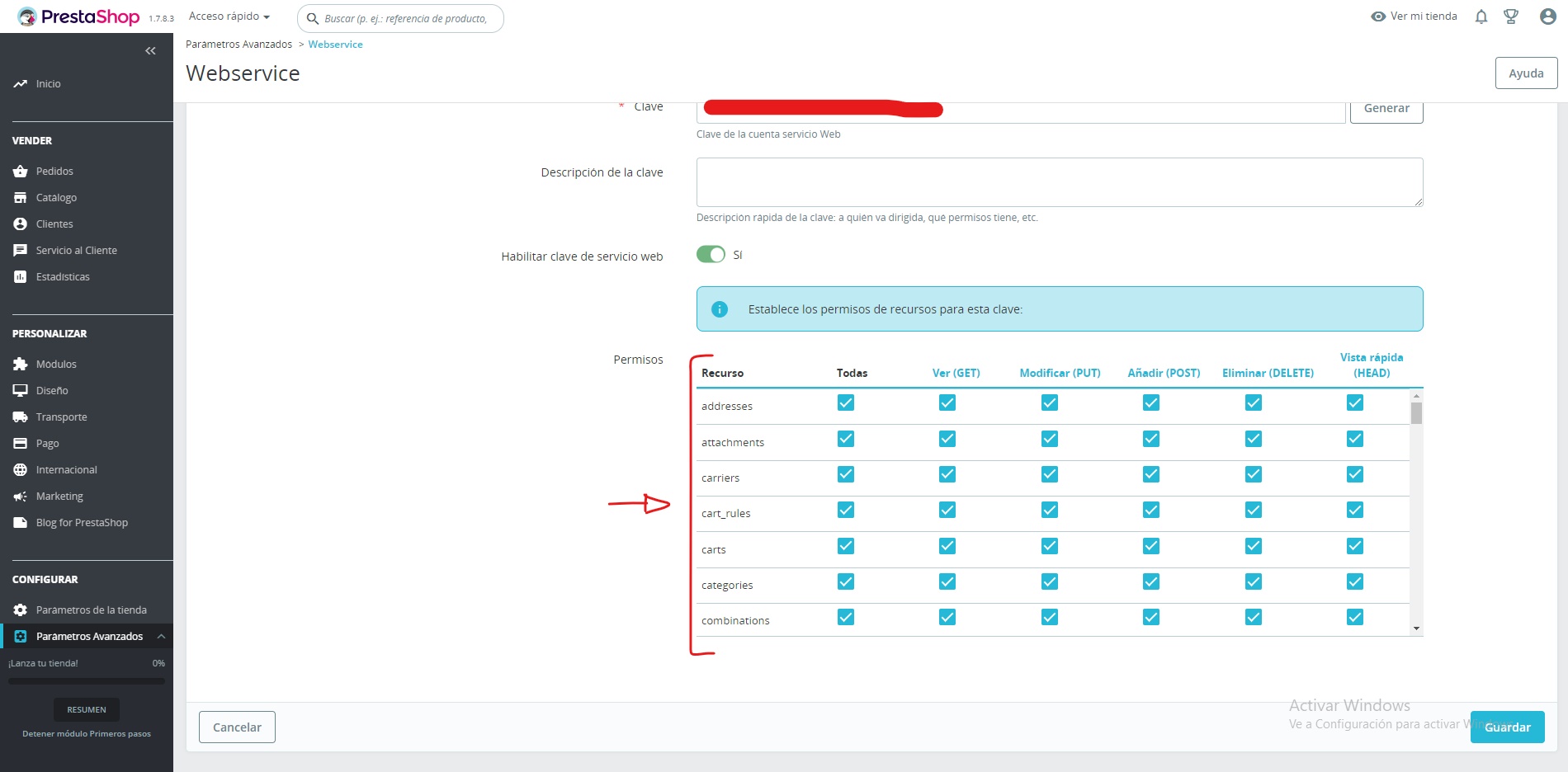
Task: Click the Transporte truck icon
Action: (x=21, y=417)
